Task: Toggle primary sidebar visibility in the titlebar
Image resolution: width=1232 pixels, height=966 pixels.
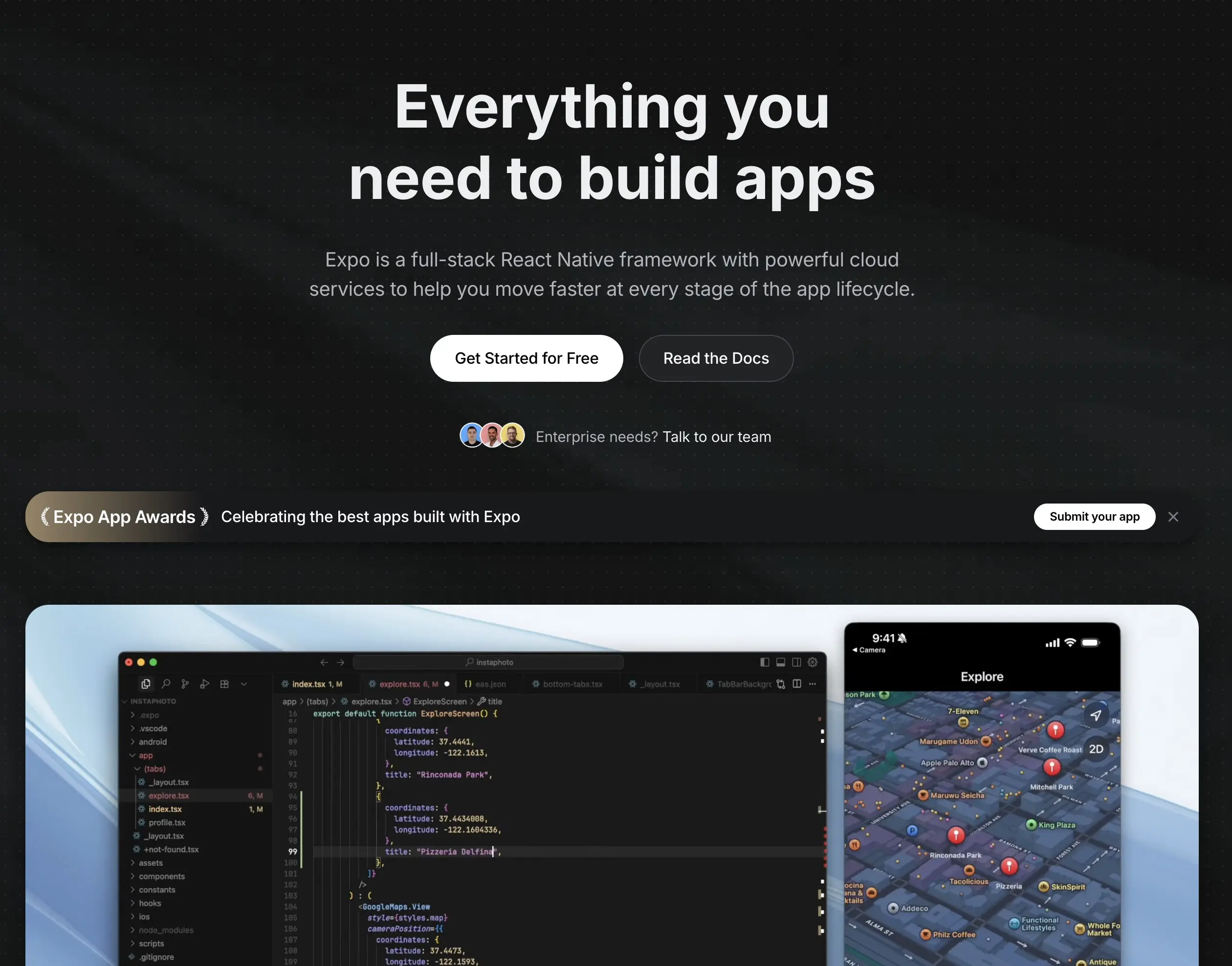Action: click(x=765, y=662)
